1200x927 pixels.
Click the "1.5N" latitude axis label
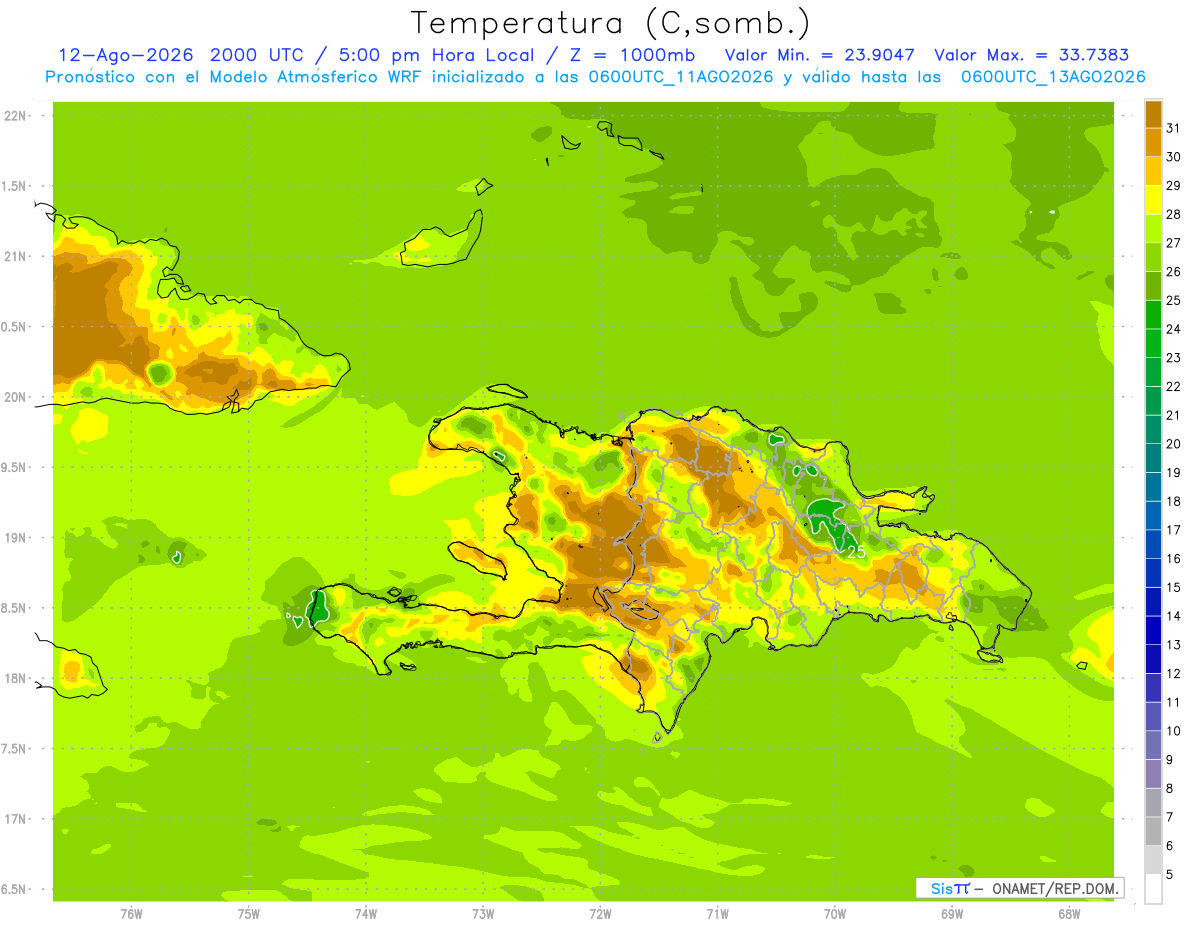[x=14, y=186]
